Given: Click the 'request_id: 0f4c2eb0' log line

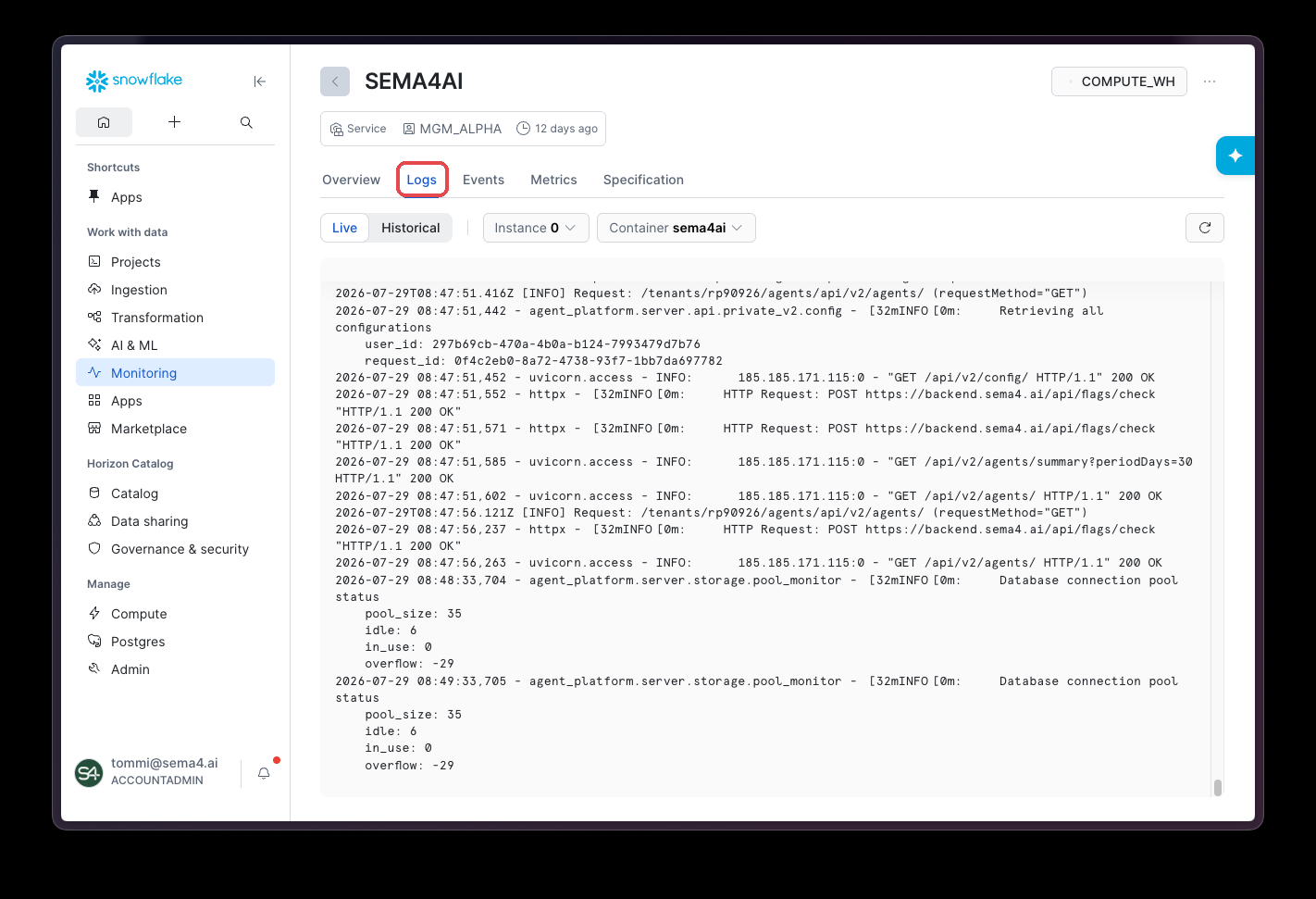Looking at the screenshot, I should pos(543,361).
